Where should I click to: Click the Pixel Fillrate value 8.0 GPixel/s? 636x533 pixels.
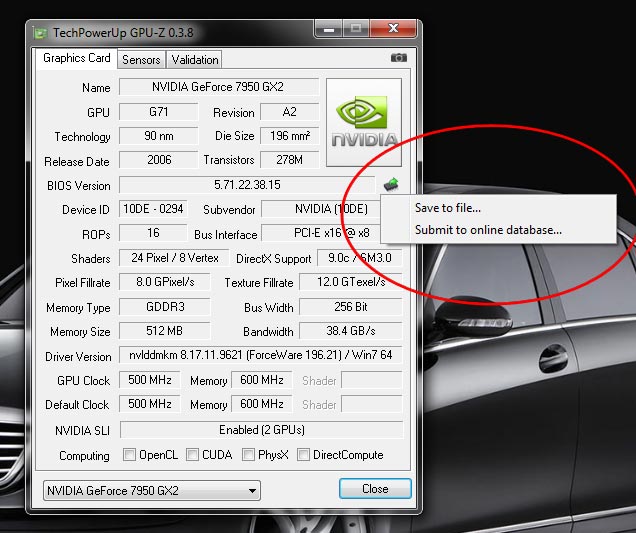pos(165,282)
